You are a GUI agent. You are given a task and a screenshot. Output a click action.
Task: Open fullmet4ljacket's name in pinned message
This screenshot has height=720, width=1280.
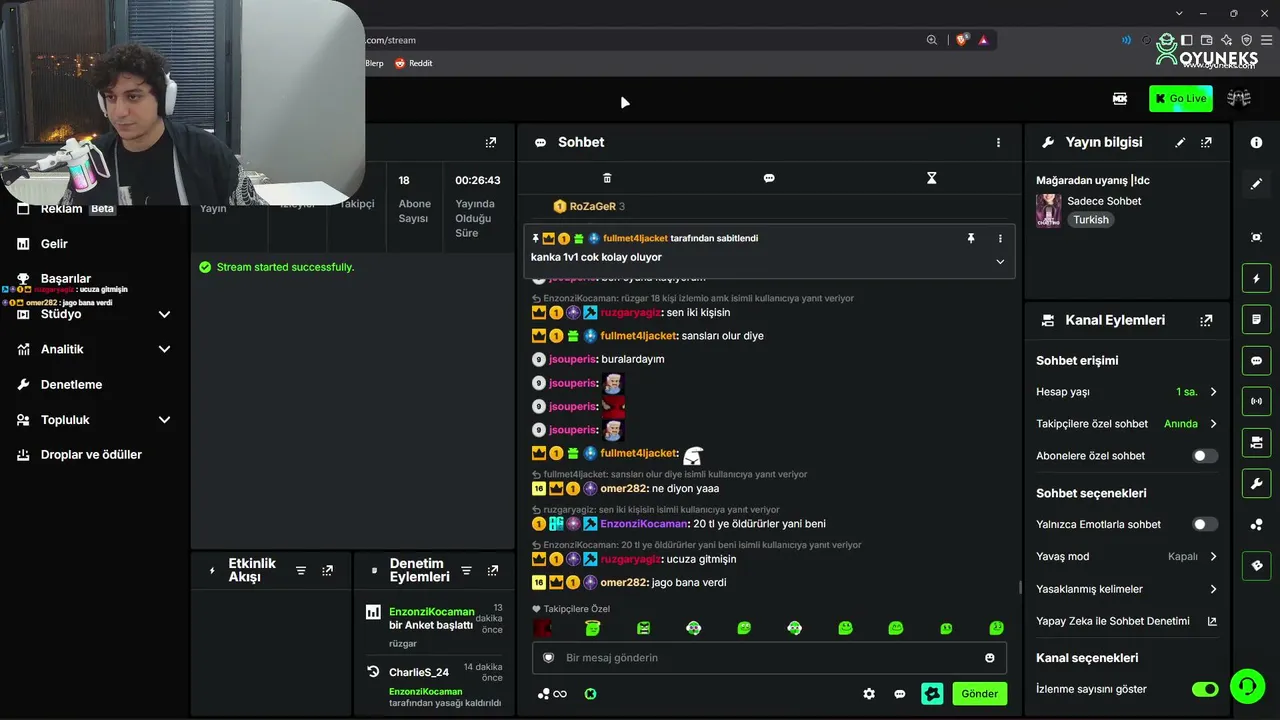pyautogui.click(x=635, y=239)
